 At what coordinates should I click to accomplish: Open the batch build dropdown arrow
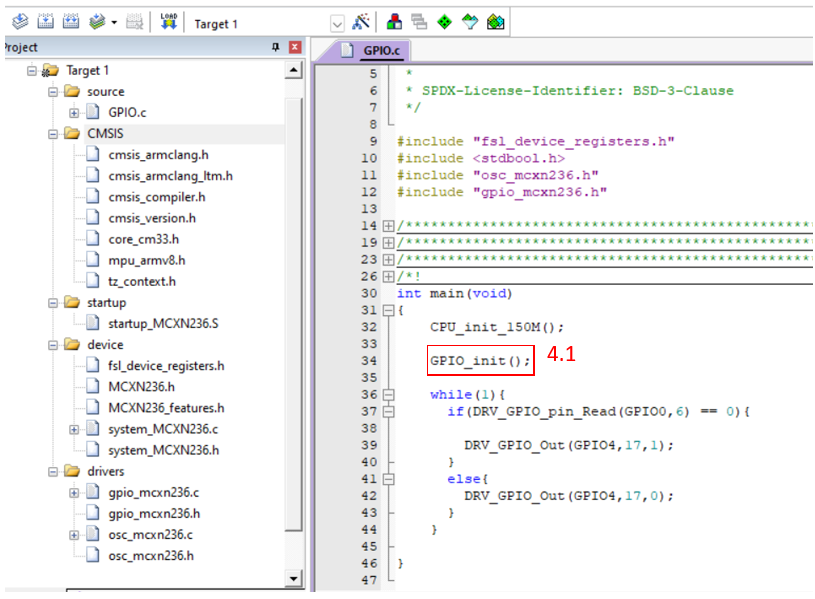pos(114,23)
